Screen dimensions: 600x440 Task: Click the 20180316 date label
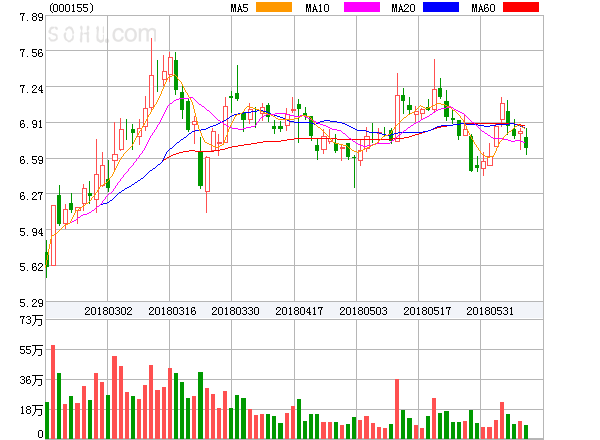(172, 311)
